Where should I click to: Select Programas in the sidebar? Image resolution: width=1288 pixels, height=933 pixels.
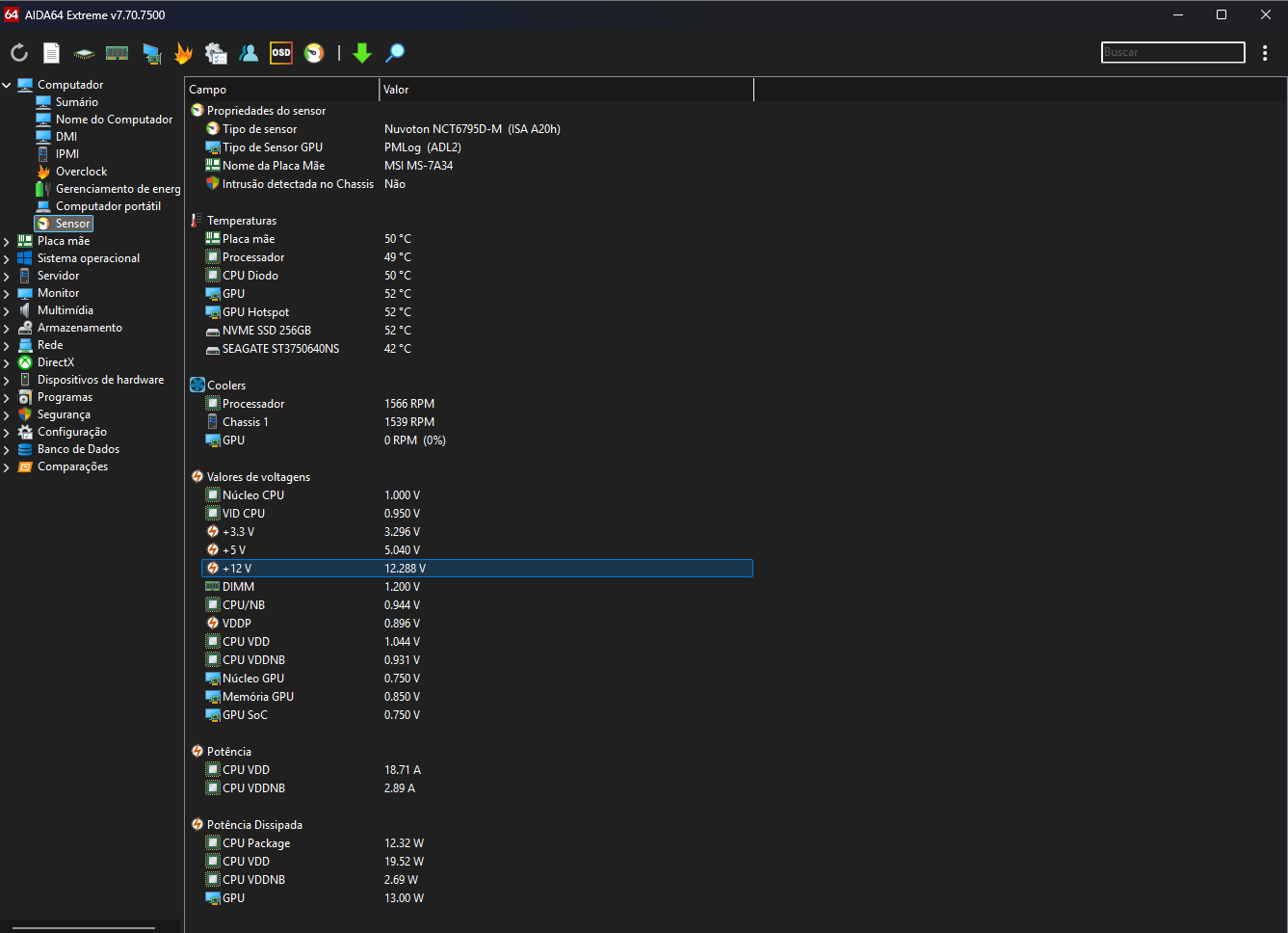(65, 397)
